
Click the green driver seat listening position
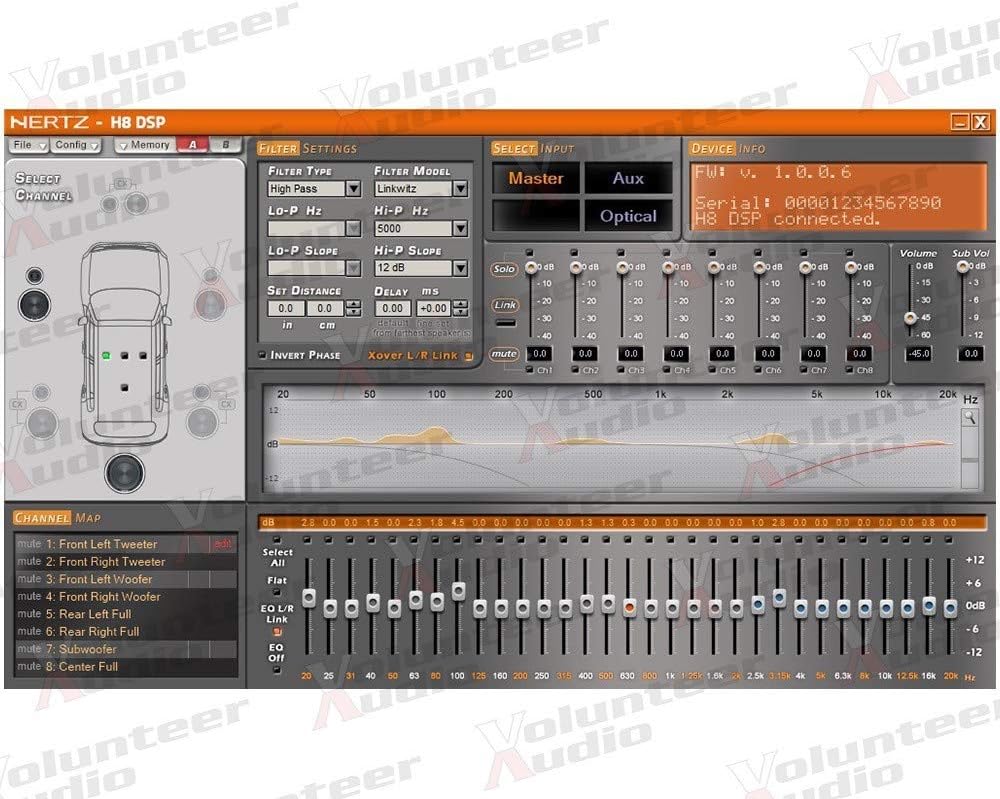click(x=106, y=355)
